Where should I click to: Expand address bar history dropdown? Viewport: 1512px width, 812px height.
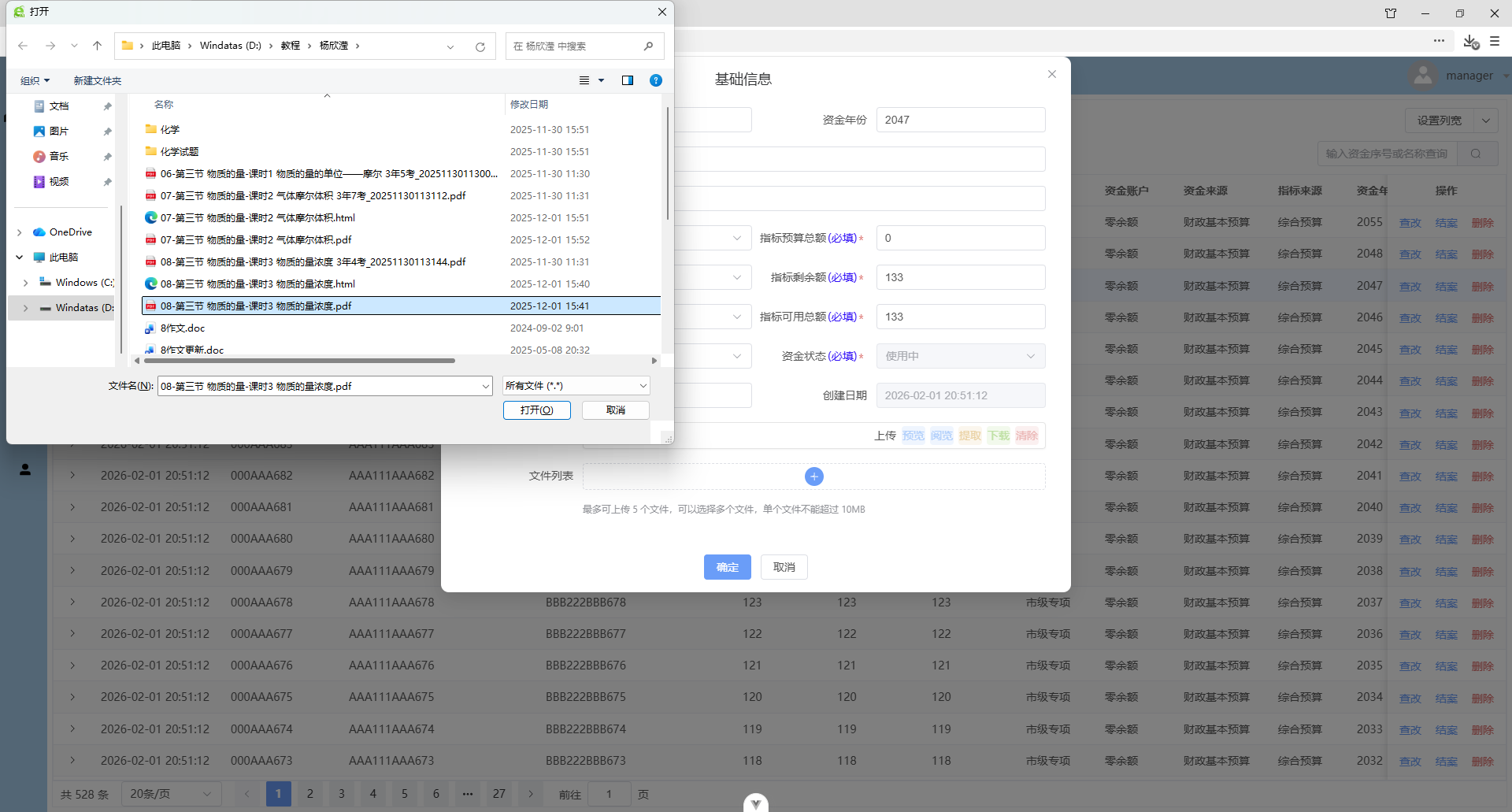(x=450, y=46)
